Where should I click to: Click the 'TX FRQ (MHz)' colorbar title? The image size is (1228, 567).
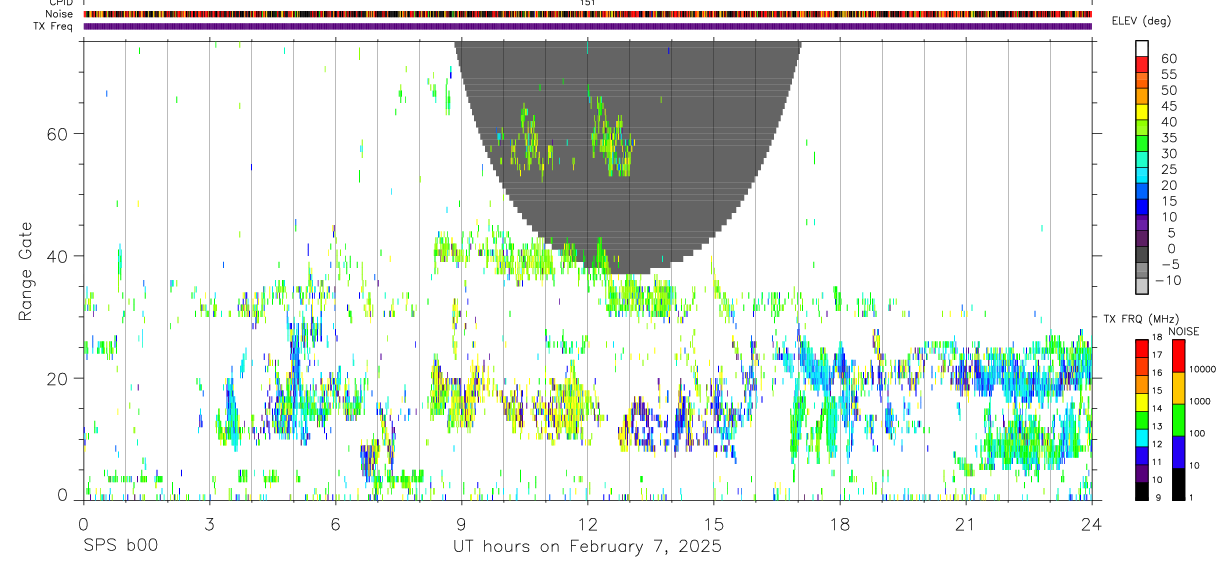pos(1140,319)
